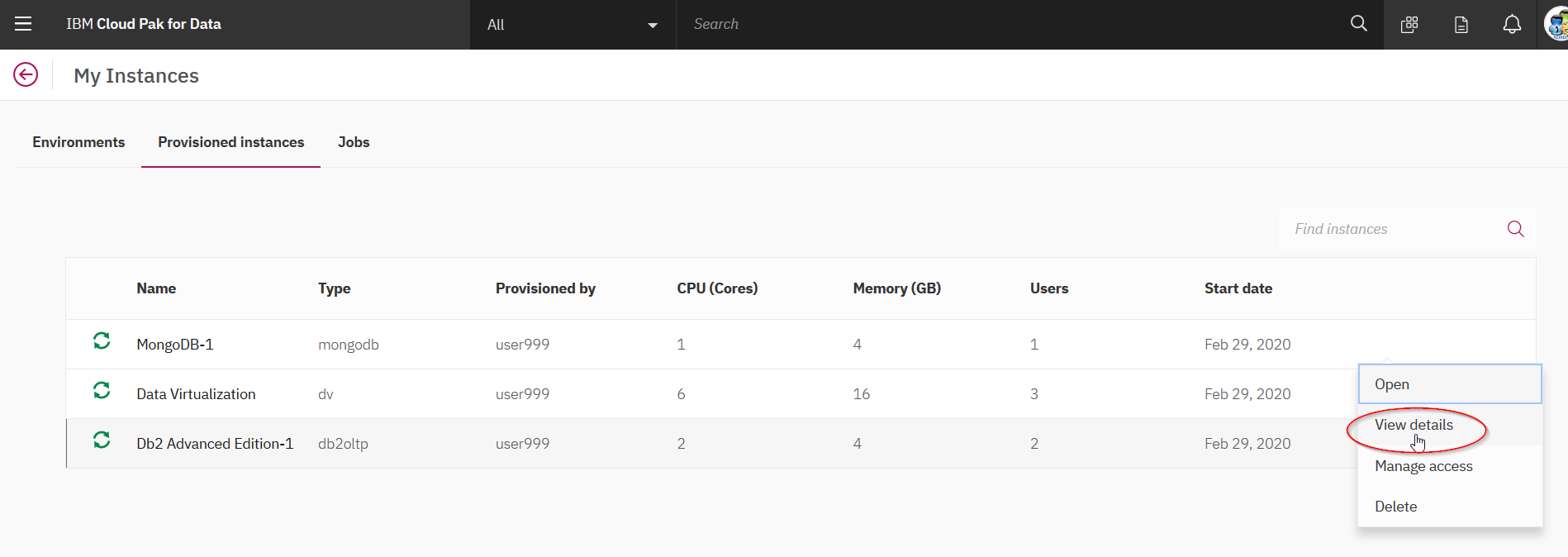
Task: Sort by the CPU (Cores) column header
Action: (717, 288)
